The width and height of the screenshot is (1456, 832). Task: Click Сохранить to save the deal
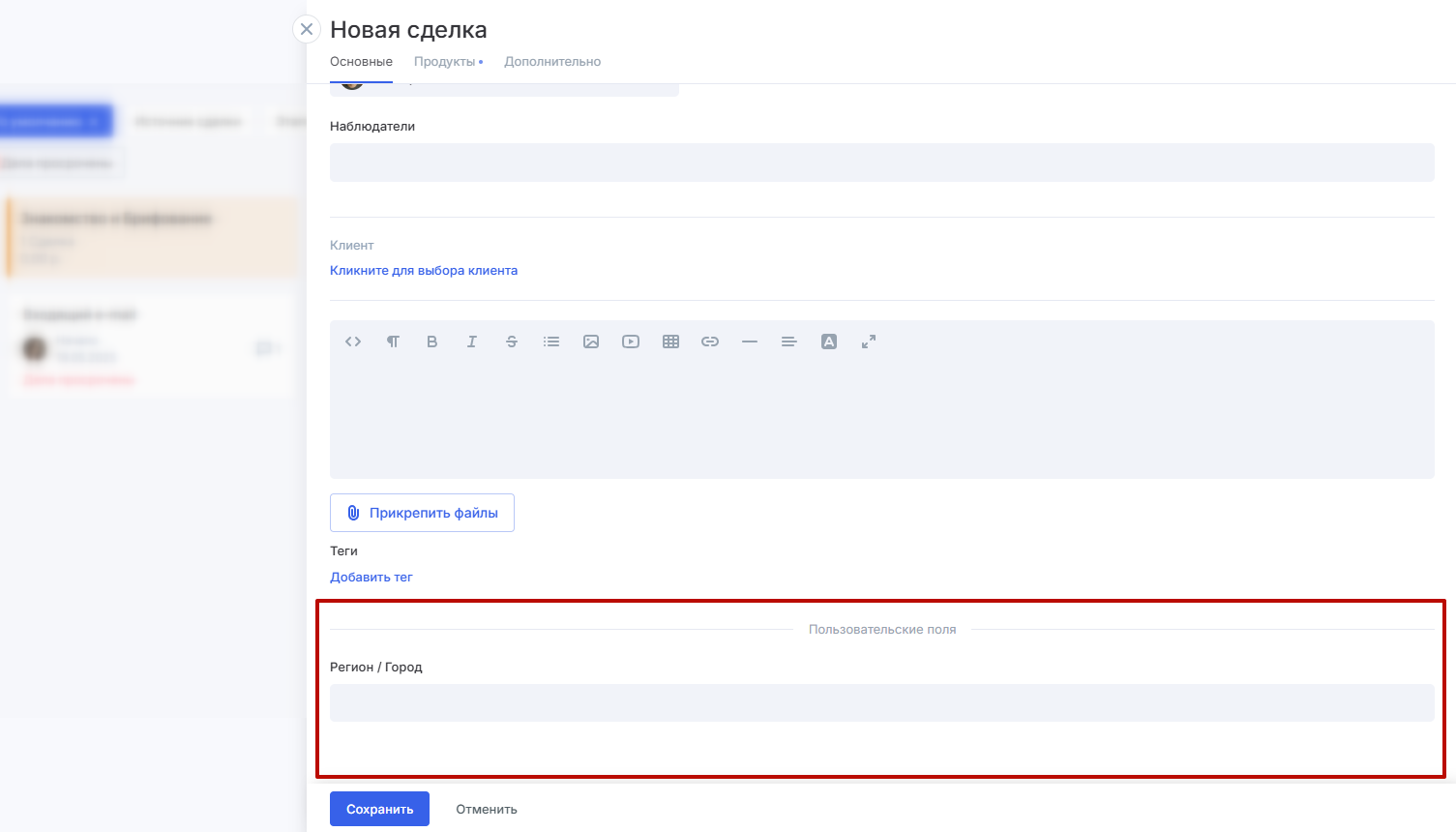pyautogui.click(x=379, y=809)
